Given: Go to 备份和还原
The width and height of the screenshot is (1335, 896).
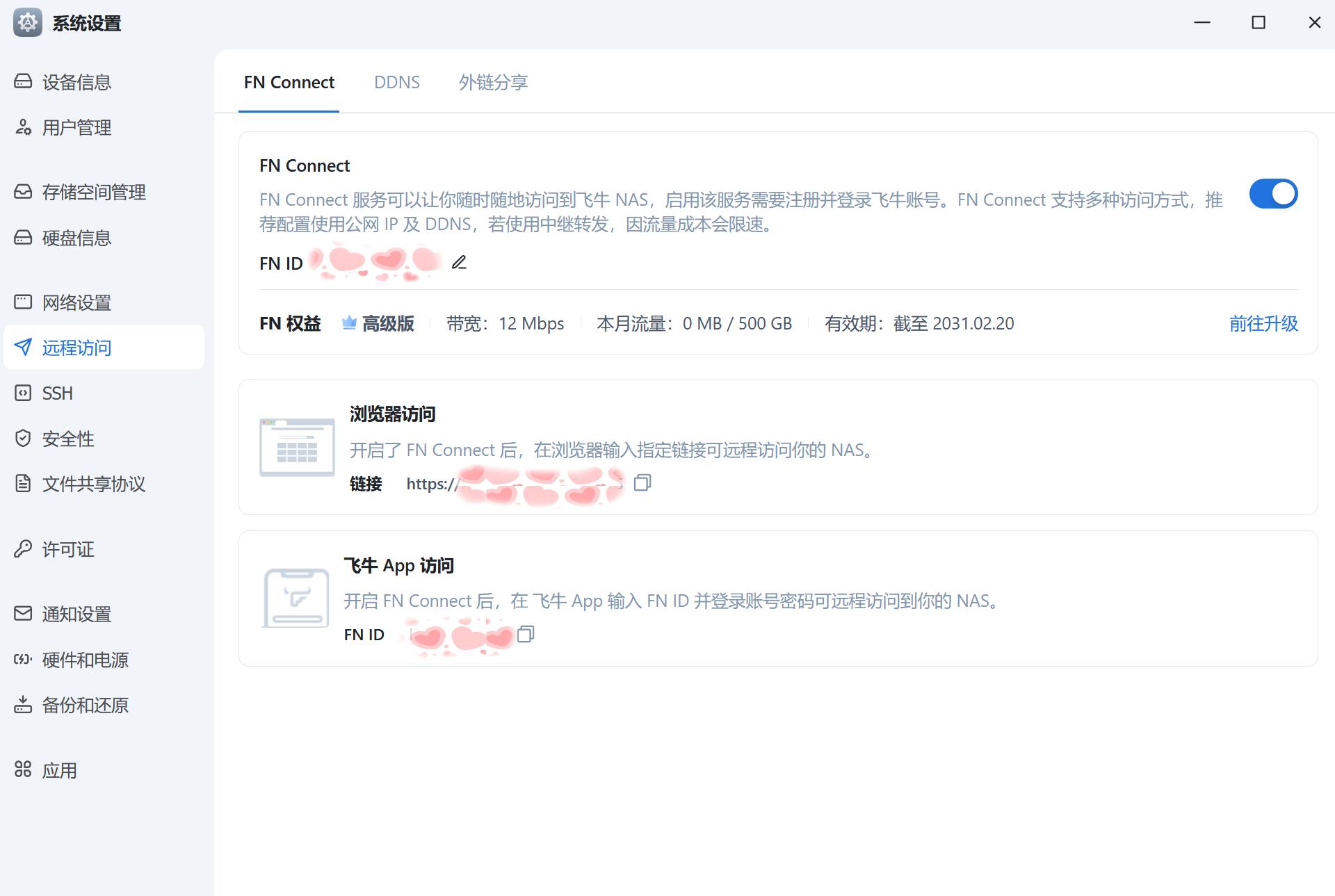Looking at the screenshot, I should pos(85,705).
